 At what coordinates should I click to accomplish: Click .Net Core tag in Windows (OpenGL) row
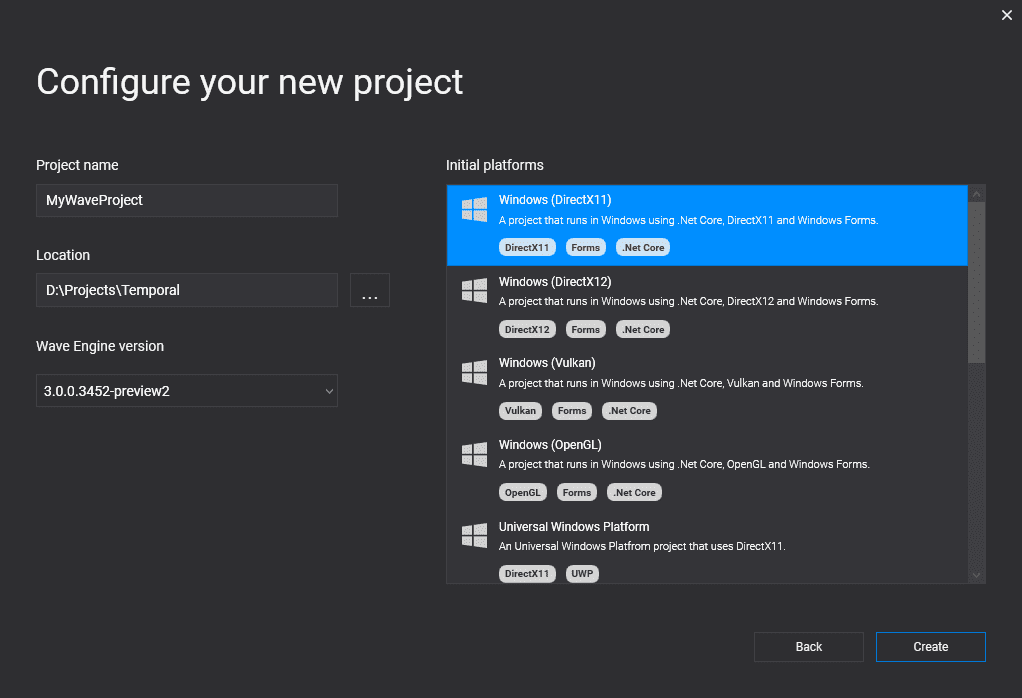point(634,492)
